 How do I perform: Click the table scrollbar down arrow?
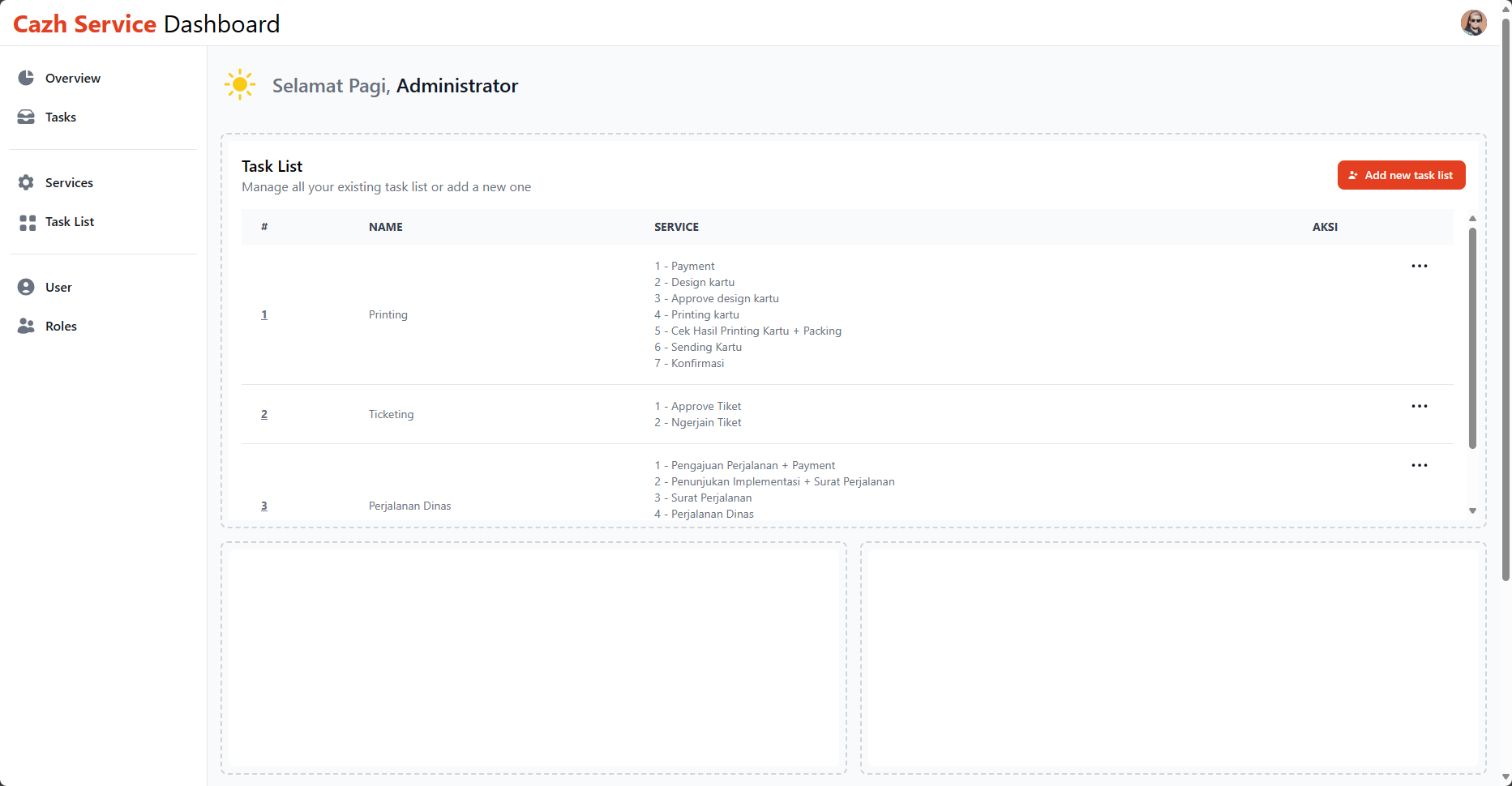(1472, 510)
